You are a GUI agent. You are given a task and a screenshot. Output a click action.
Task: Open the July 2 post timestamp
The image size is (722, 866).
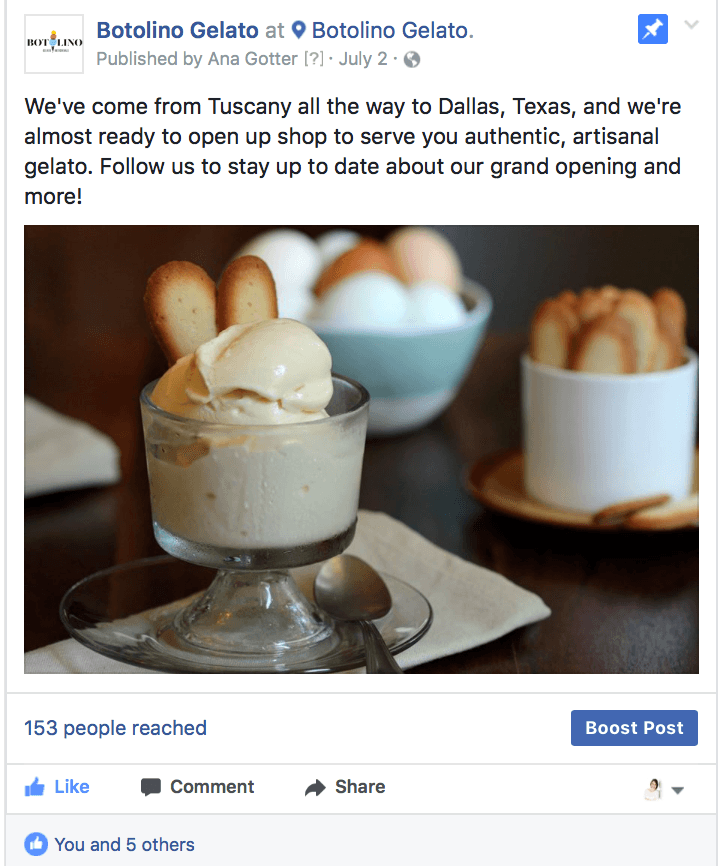click(x=362, y=59)
